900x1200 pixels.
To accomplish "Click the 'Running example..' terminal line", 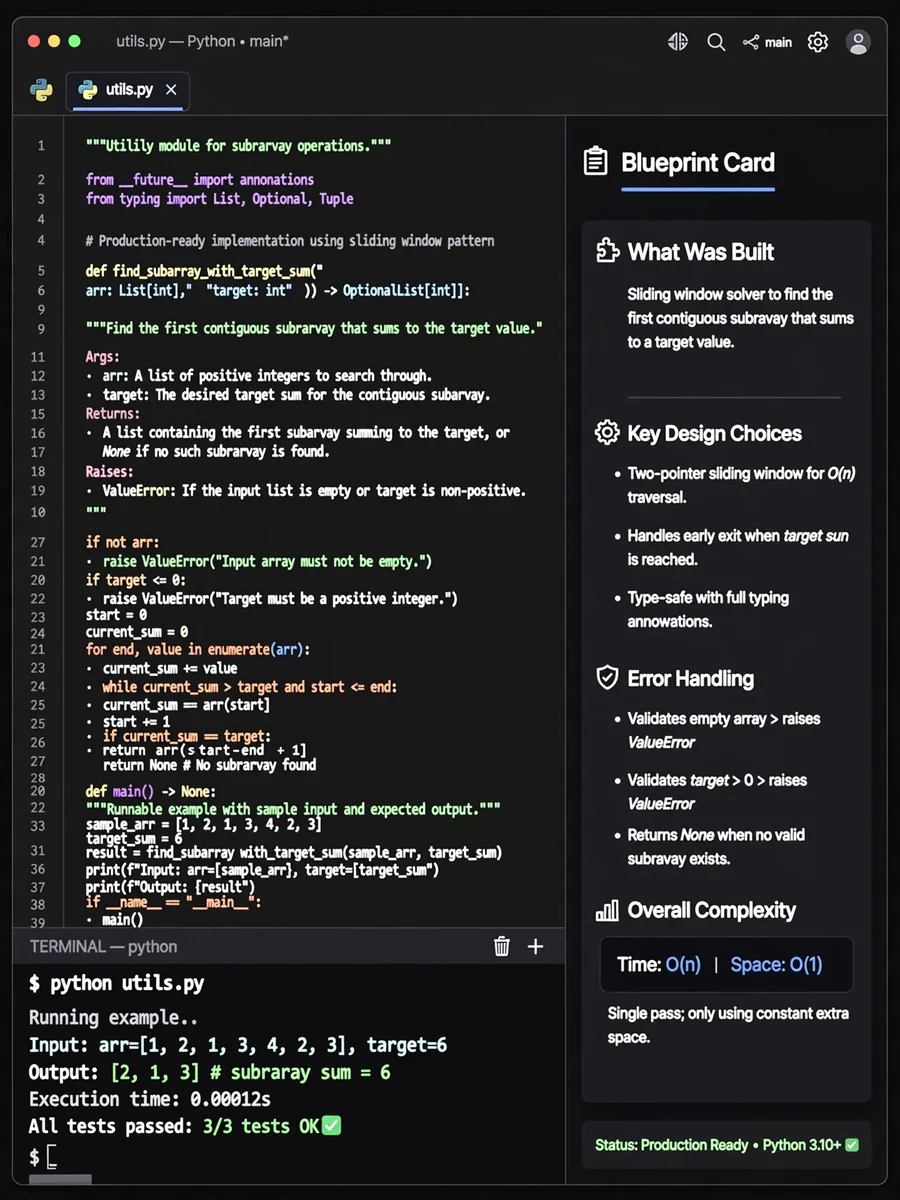I will 113,1019.
